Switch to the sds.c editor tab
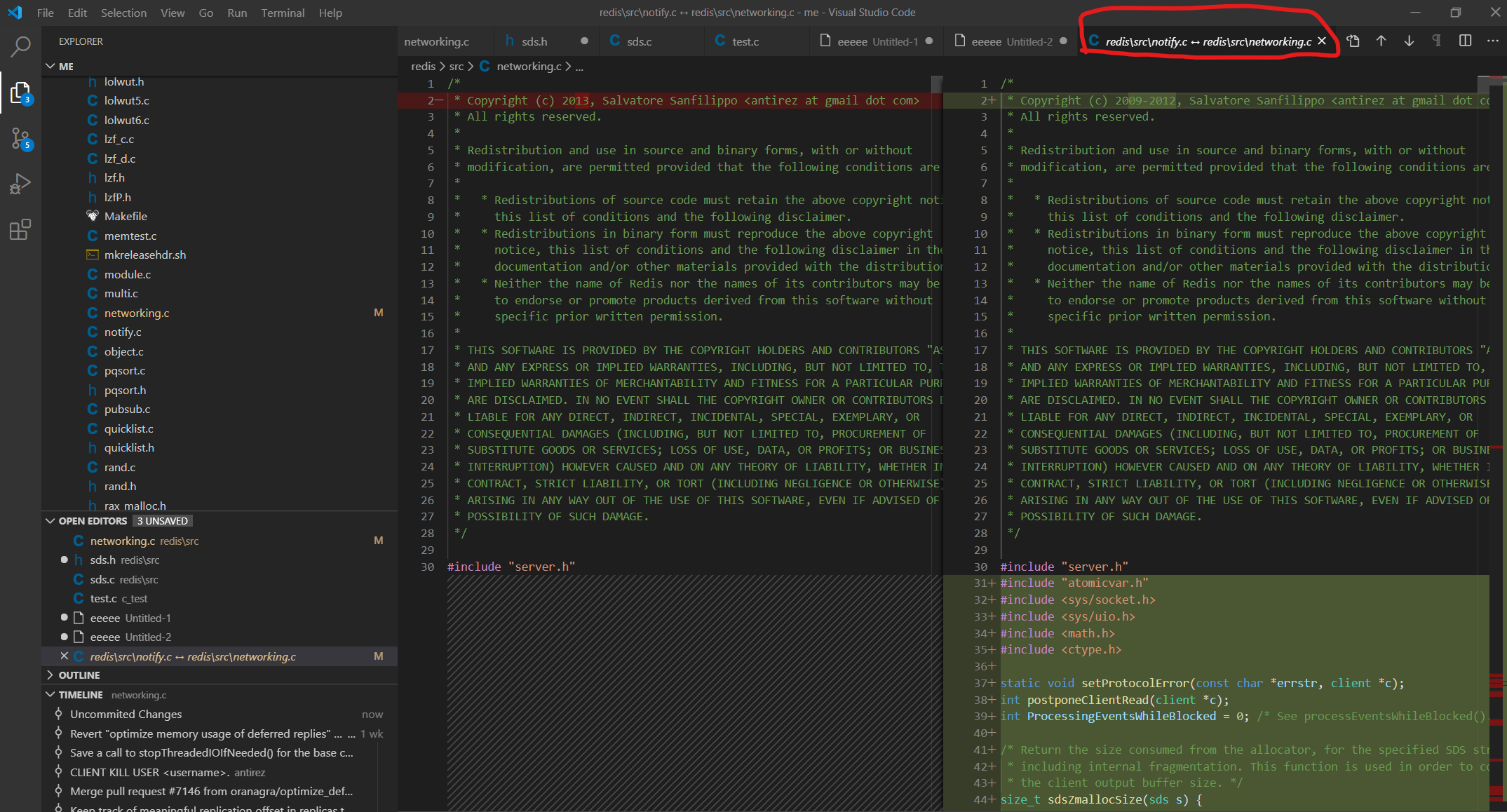This screenshot has height=812, width=1507. (639, 41)
